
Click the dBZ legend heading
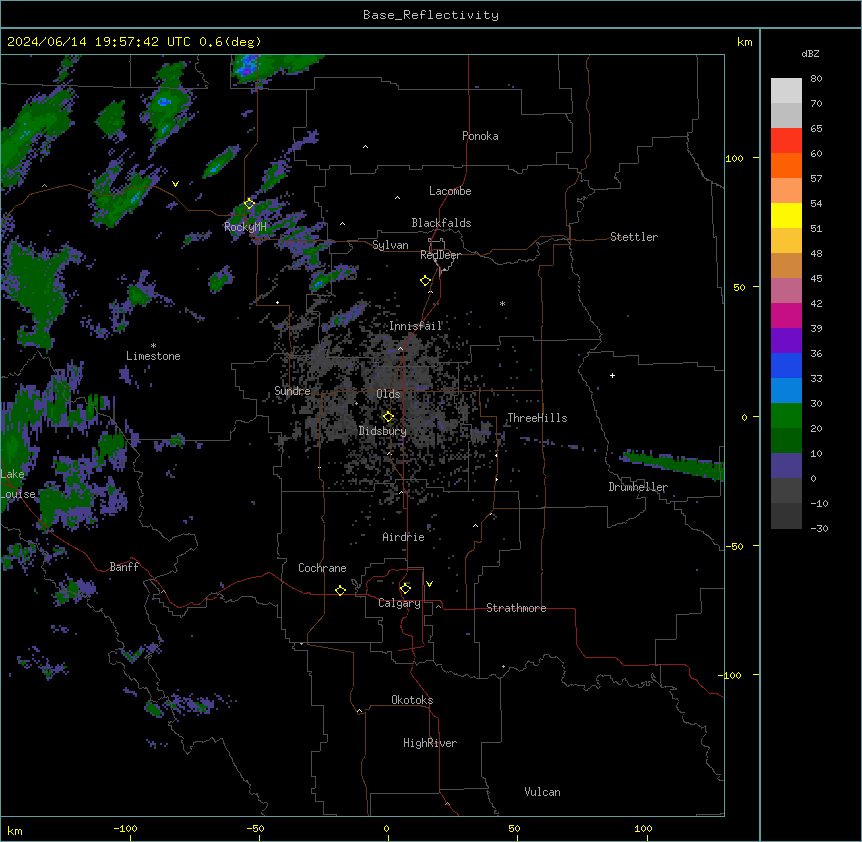pyautogui.click(x=810, y=53)
